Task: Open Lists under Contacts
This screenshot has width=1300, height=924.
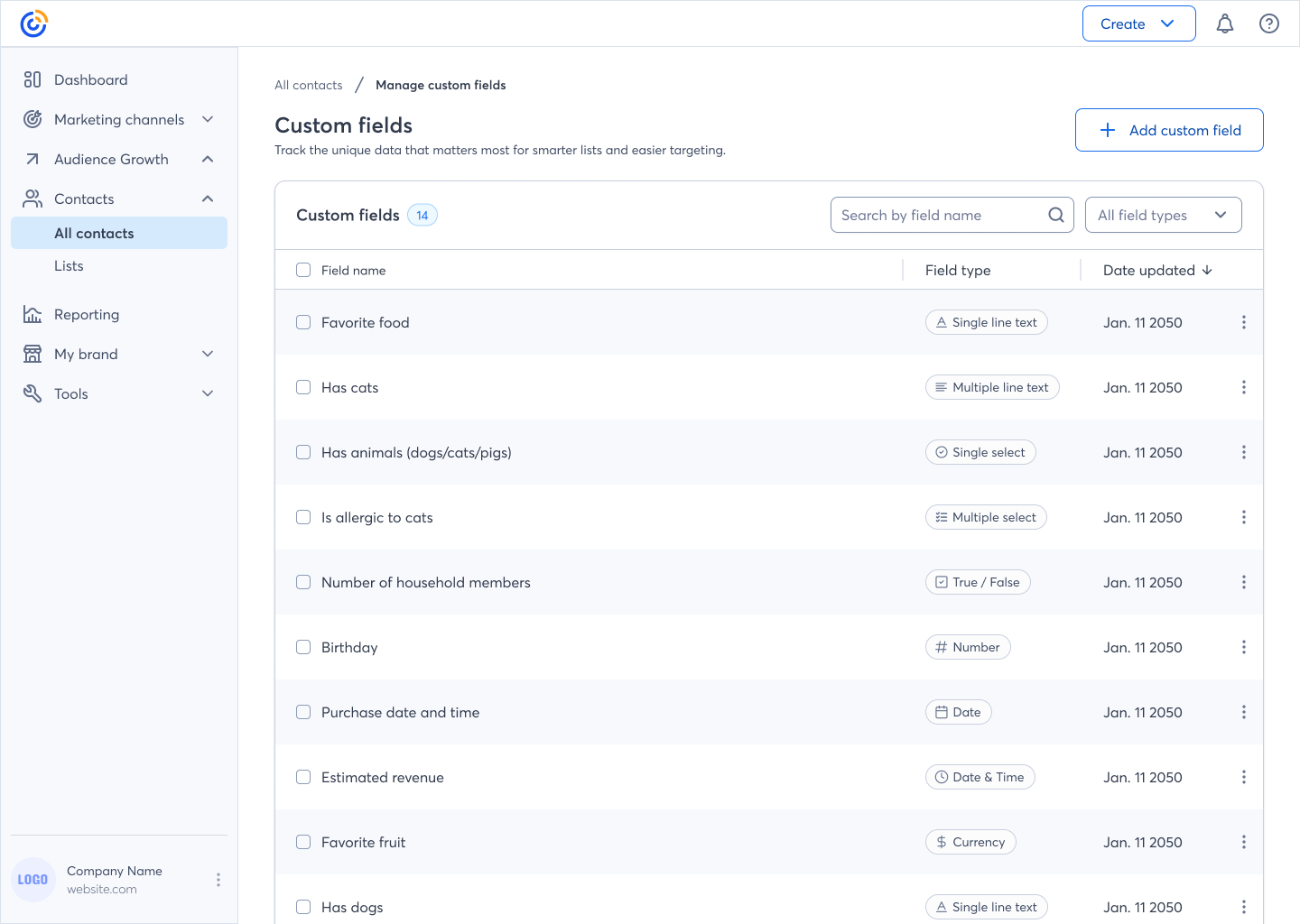Action: tap(69, 265)
